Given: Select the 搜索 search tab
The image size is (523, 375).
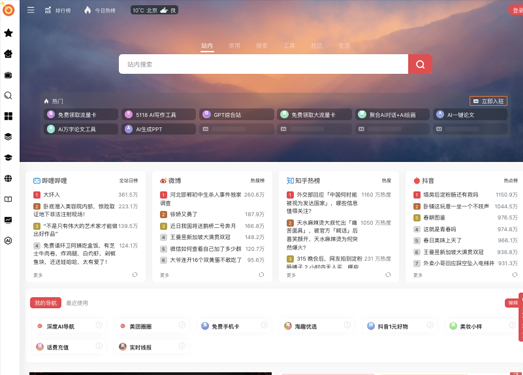Looking at the screenshot, I should point(262,46).
